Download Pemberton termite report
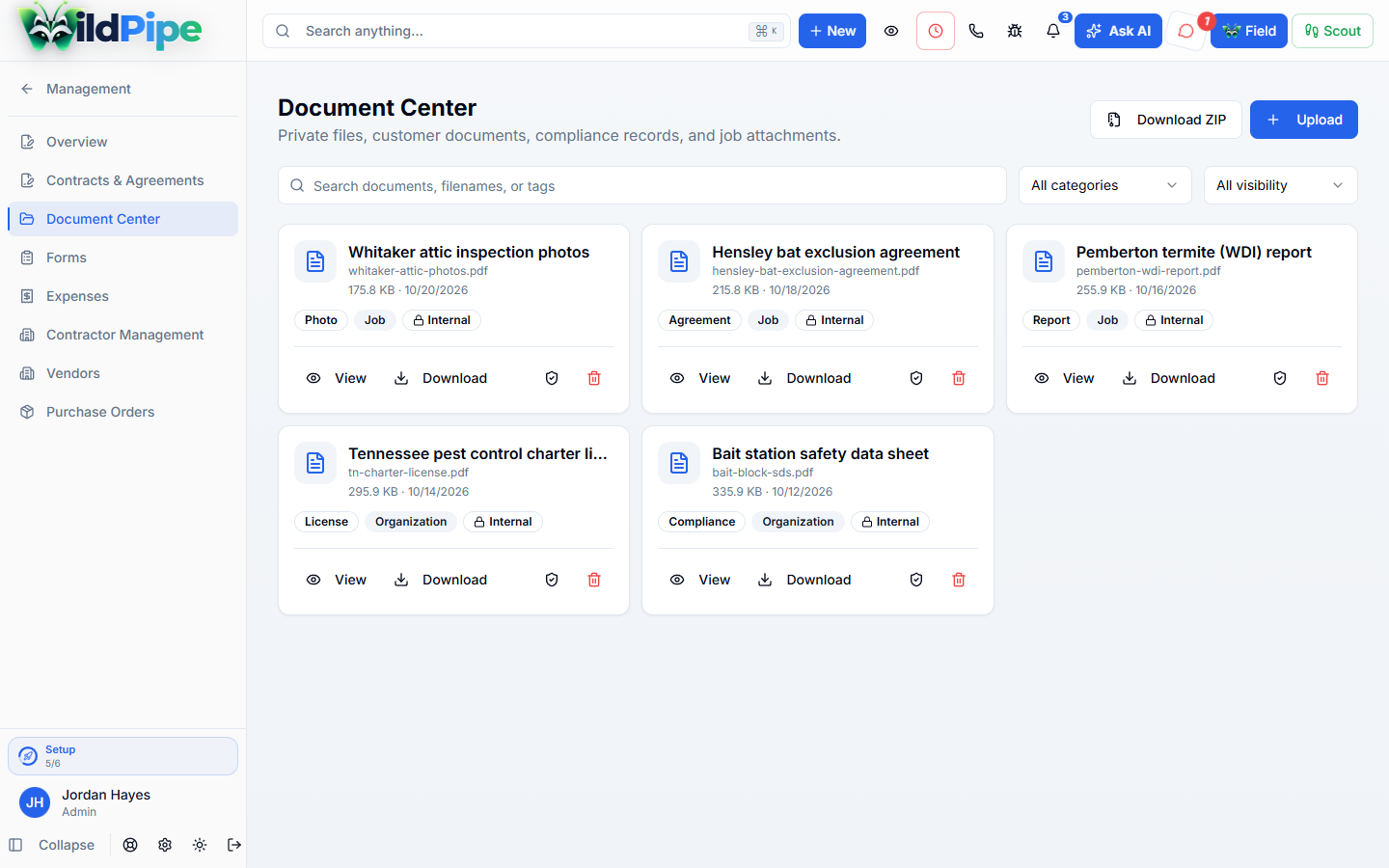This screenshot has width=1389, height=868. pos(1169,378)
